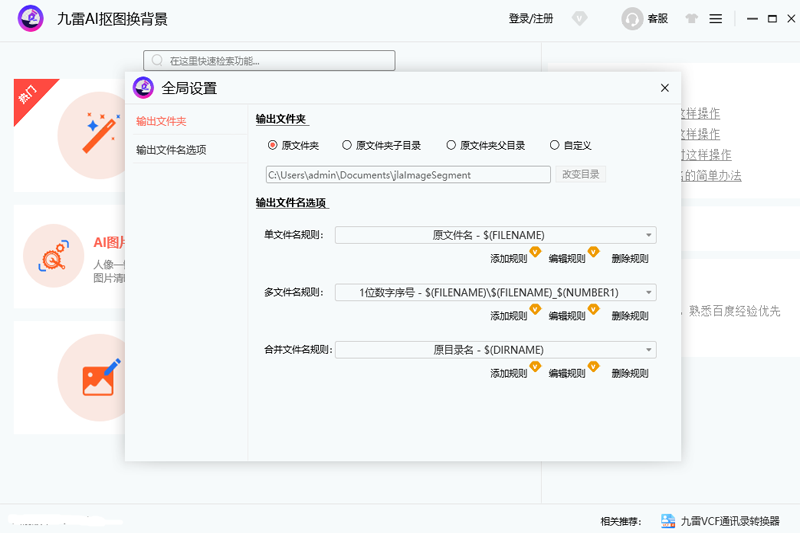Click the search magnifier icon
The width and height of the screenshot is (800, 533).
pyautogui.click(x=157, y=61)
